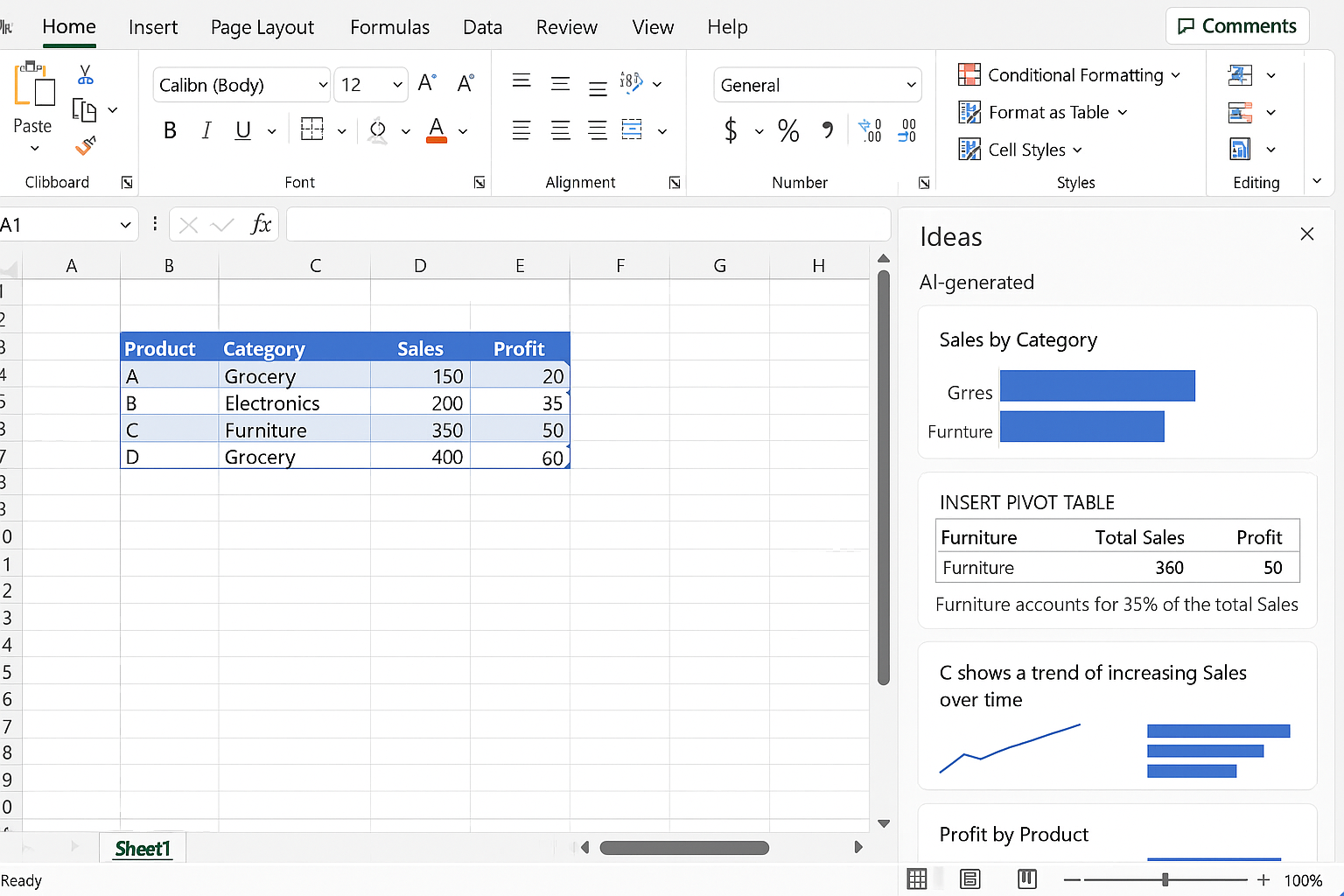
Task: Click the Insert Function fx button
Action: [261, 225]
